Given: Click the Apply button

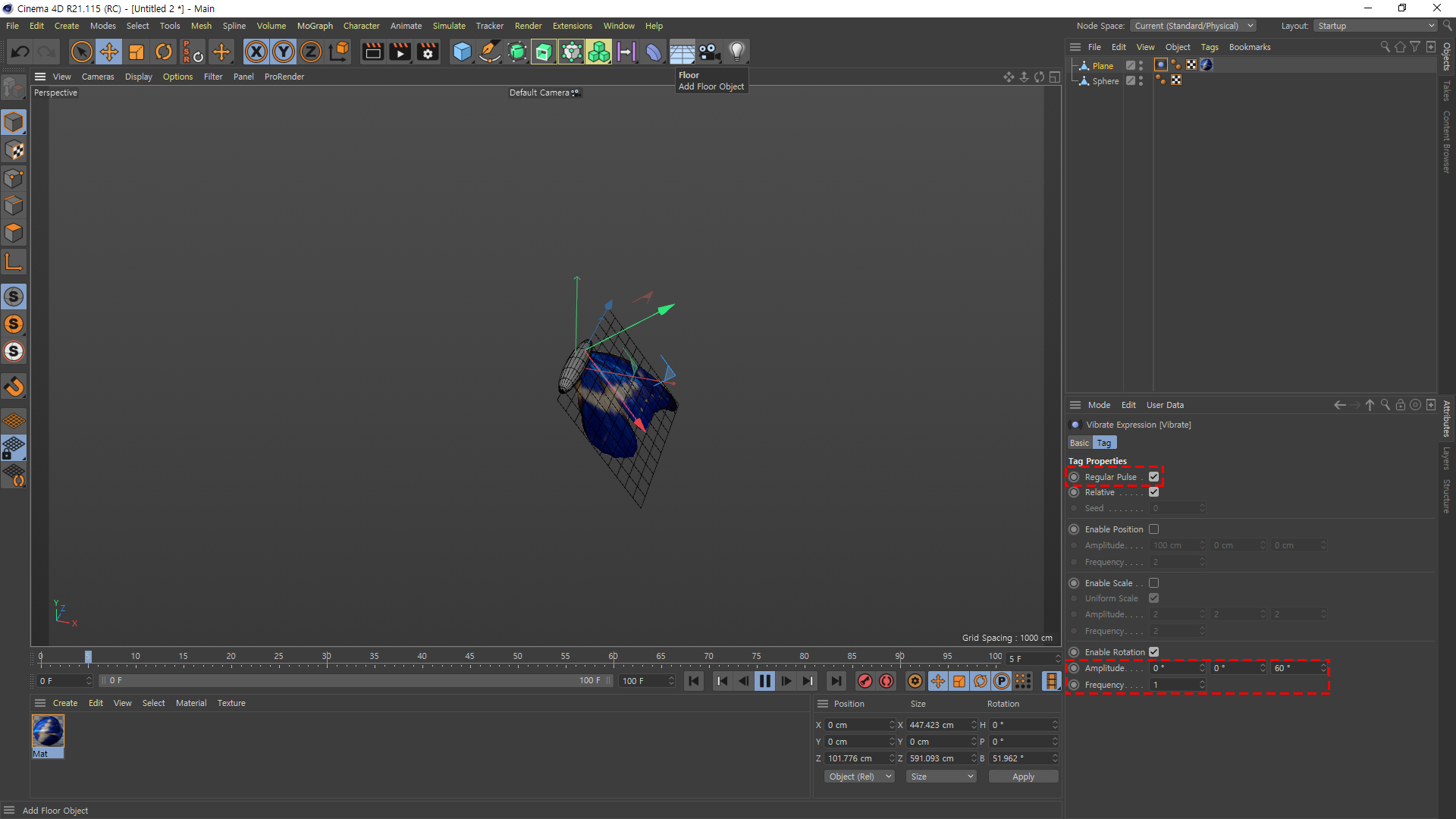Looking at the screenshot, I should 1023,777.
